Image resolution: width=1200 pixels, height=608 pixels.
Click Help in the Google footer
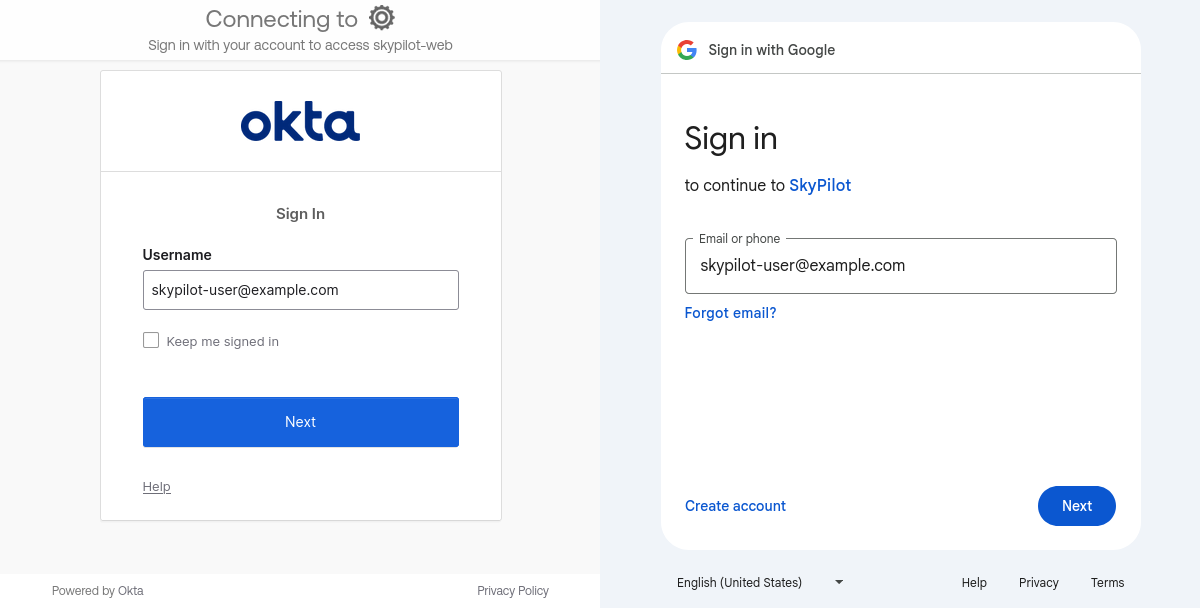[x=973, y=582]
